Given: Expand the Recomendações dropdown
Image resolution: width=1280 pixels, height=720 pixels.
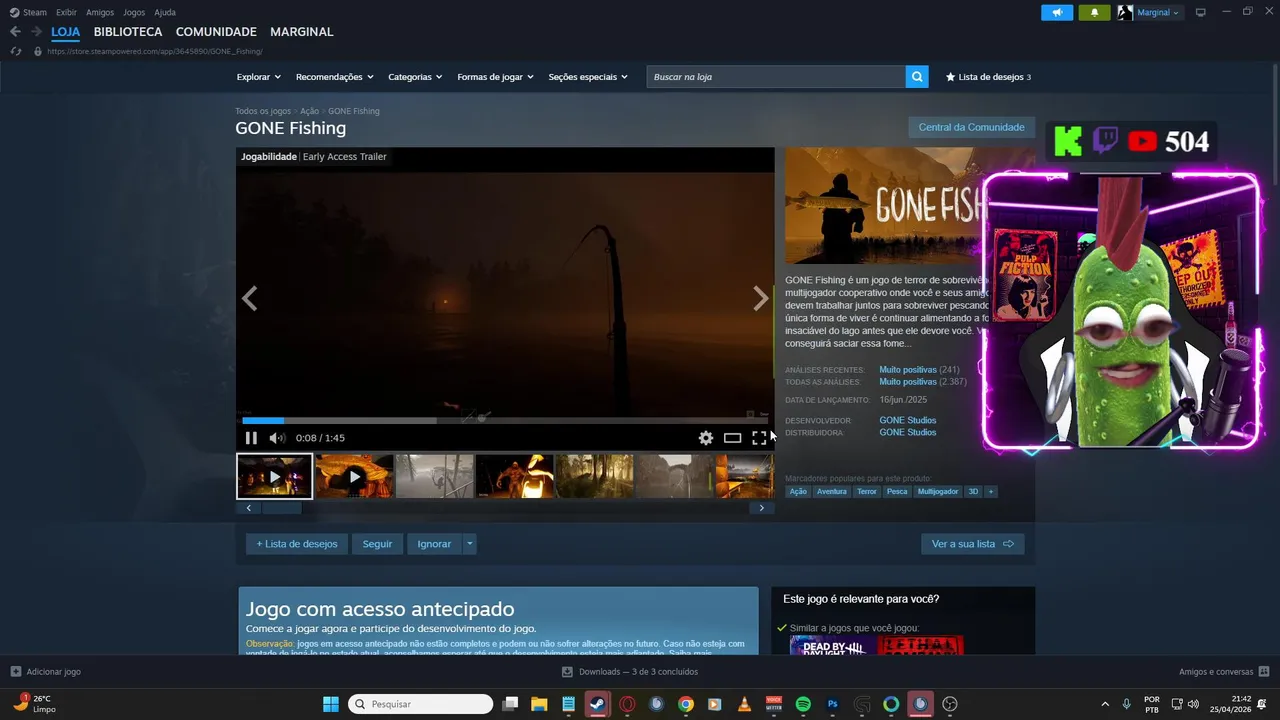Looking at the screenshot, I should click(x=334, y=77).
